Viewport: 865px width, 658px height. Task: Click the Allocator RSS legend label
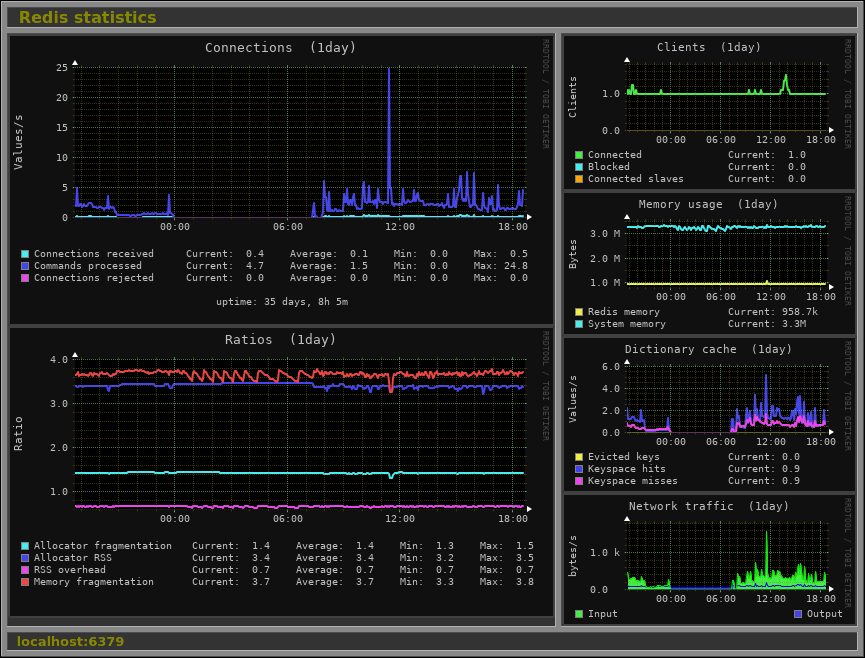pos(72,558)
